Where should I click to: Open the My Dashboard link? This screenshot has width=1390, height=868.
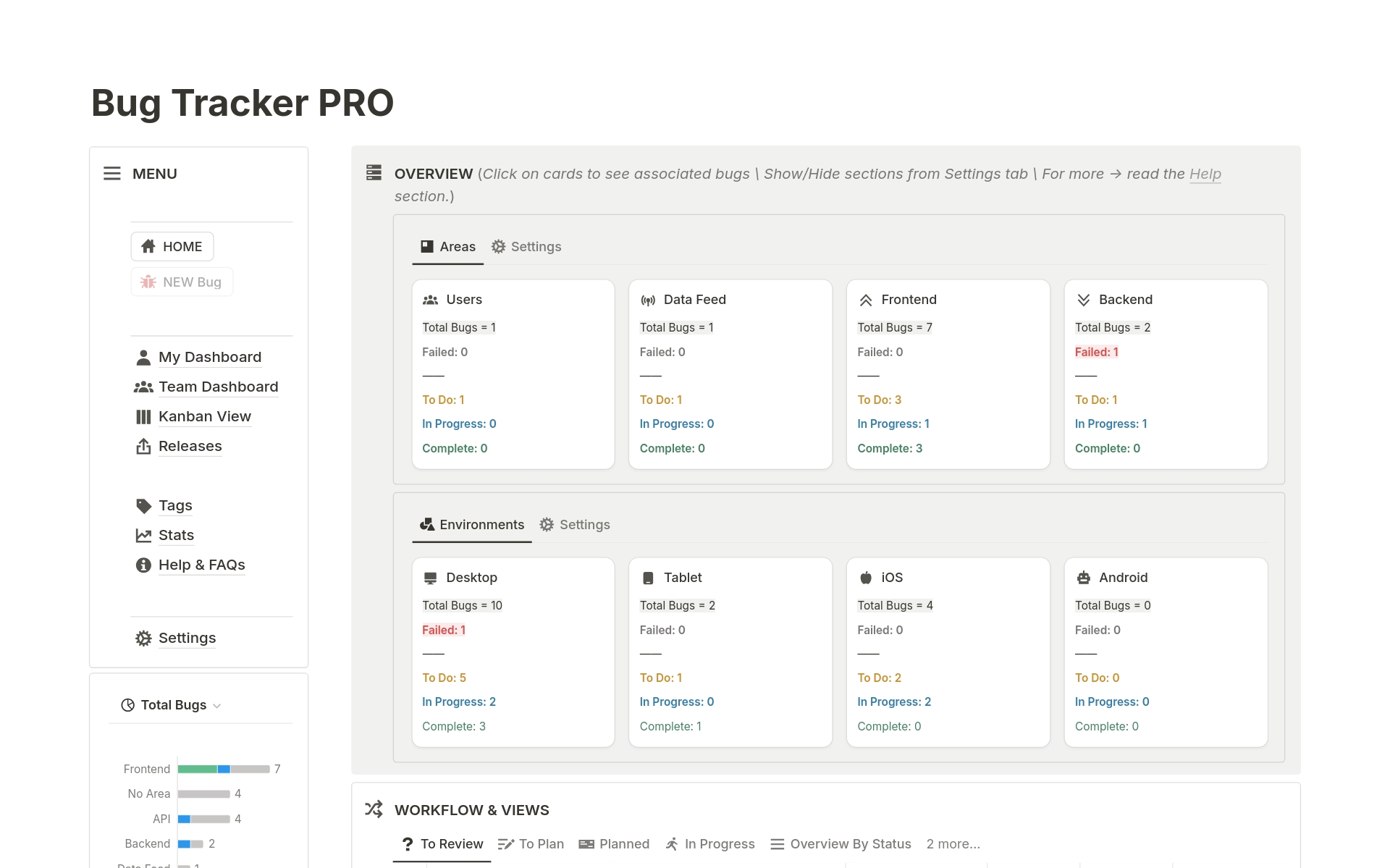tap(210, 358)
